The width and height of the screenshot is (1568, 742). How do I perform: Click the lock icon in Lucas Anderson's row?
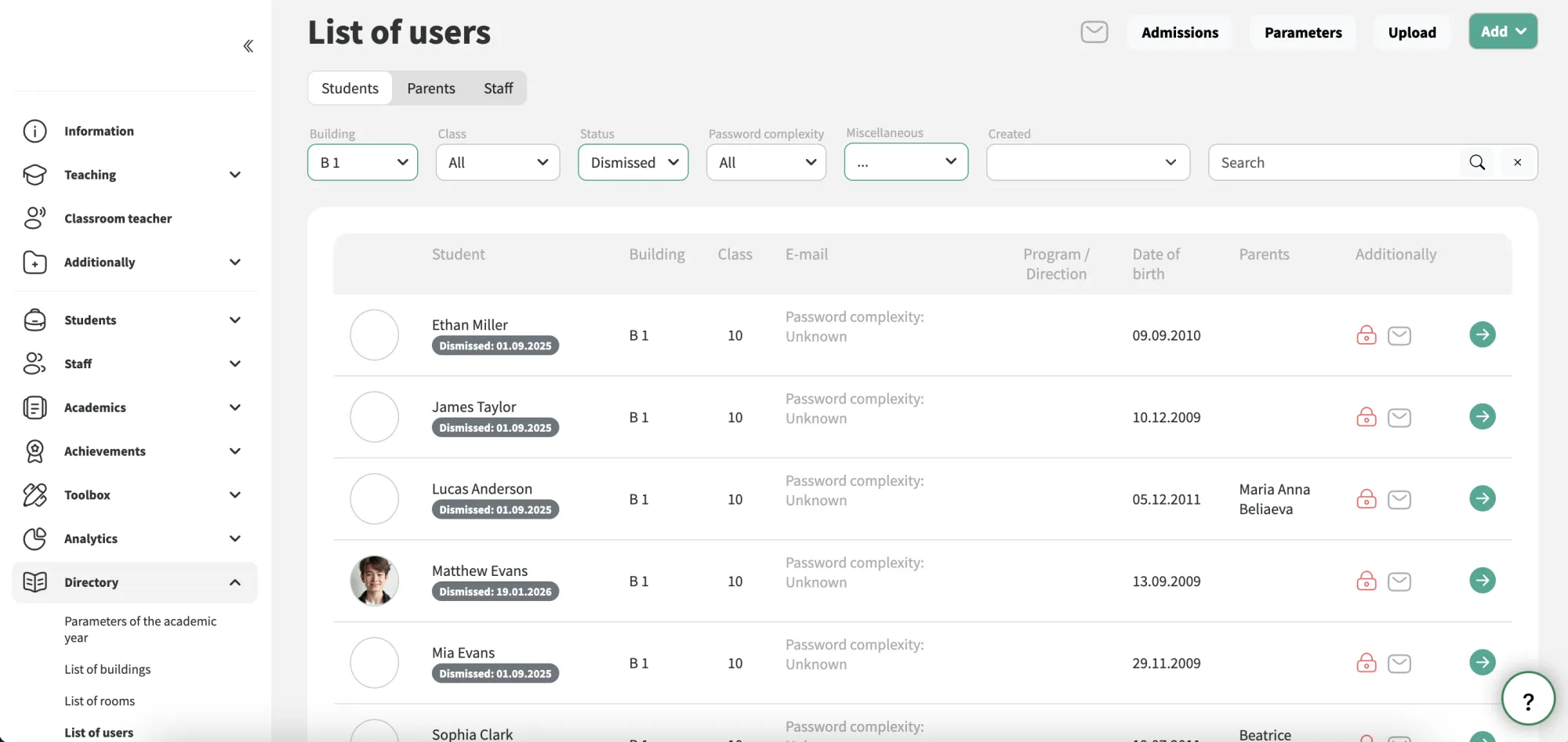point(1367,499)
